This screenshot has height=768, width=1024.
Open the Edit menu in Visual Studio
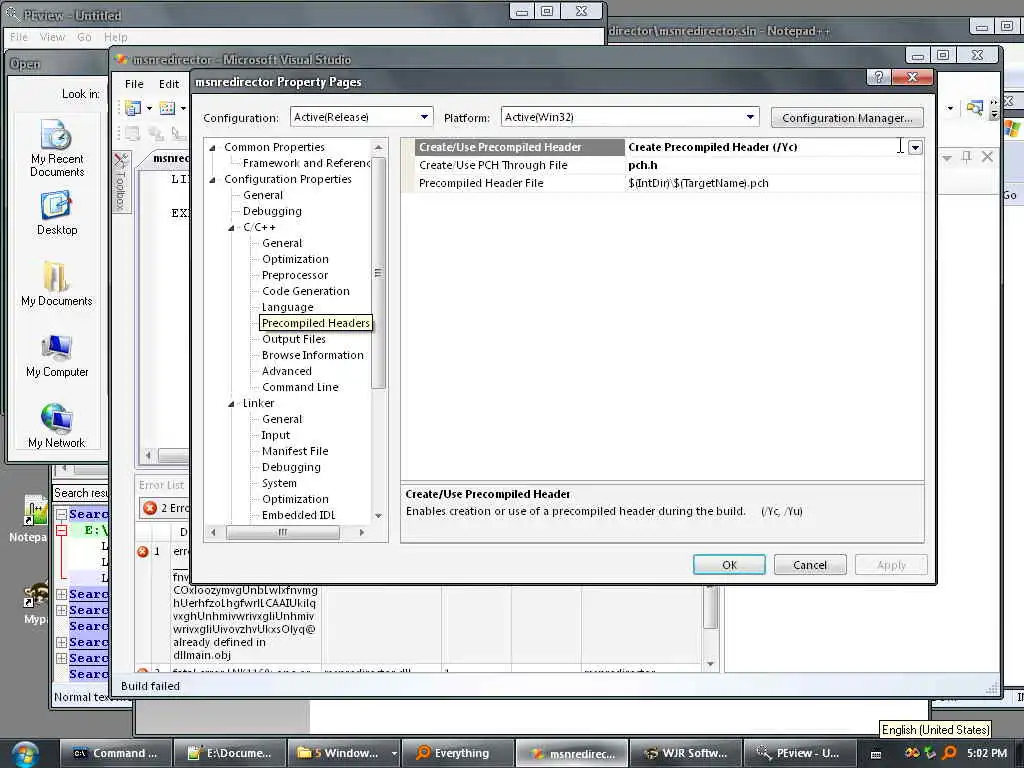pos(168,84)
